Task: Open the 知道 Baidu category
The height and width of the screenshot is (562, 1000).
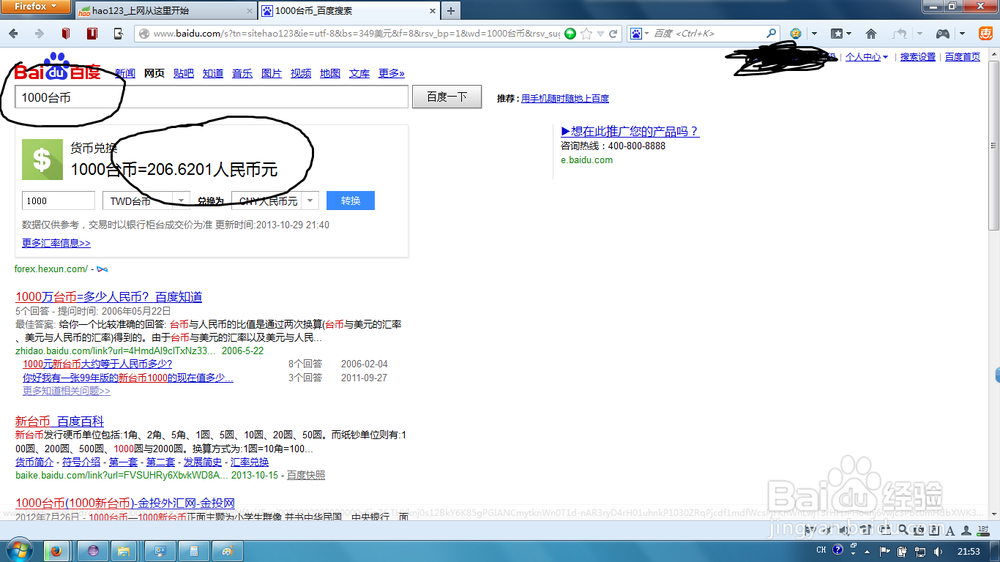Action: (x=213, y=73)
